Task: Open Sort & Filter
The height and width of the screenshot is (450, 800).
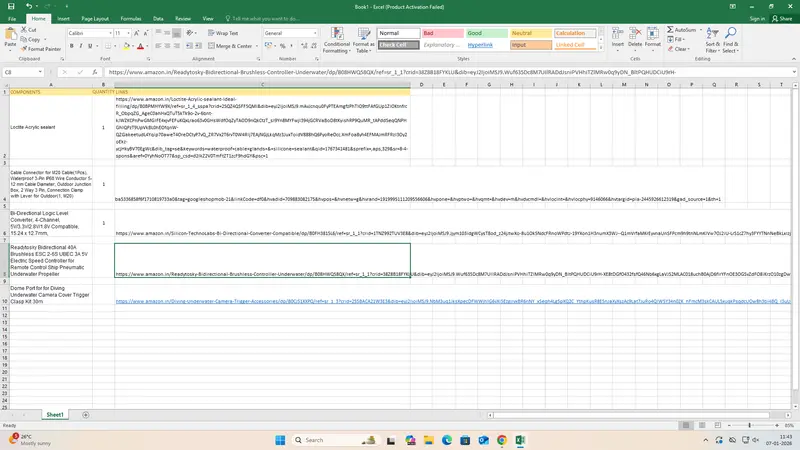Action: click(x=712, y=40)
